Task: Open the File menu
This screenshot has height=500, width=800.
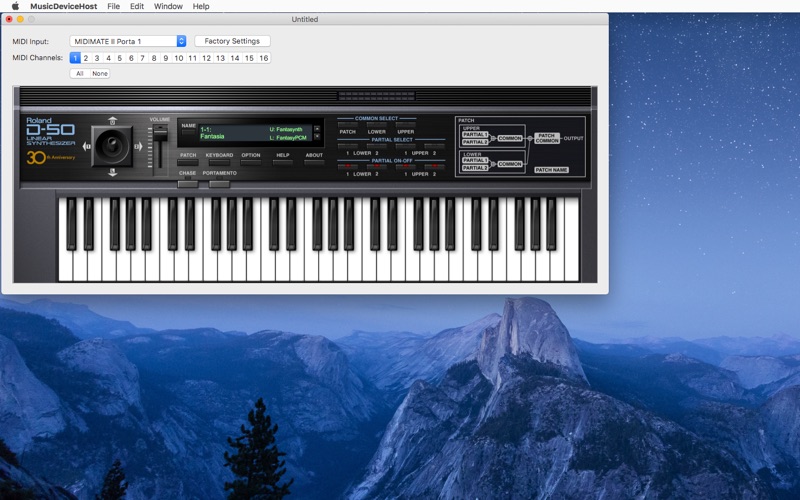Action: coord(114,6)
